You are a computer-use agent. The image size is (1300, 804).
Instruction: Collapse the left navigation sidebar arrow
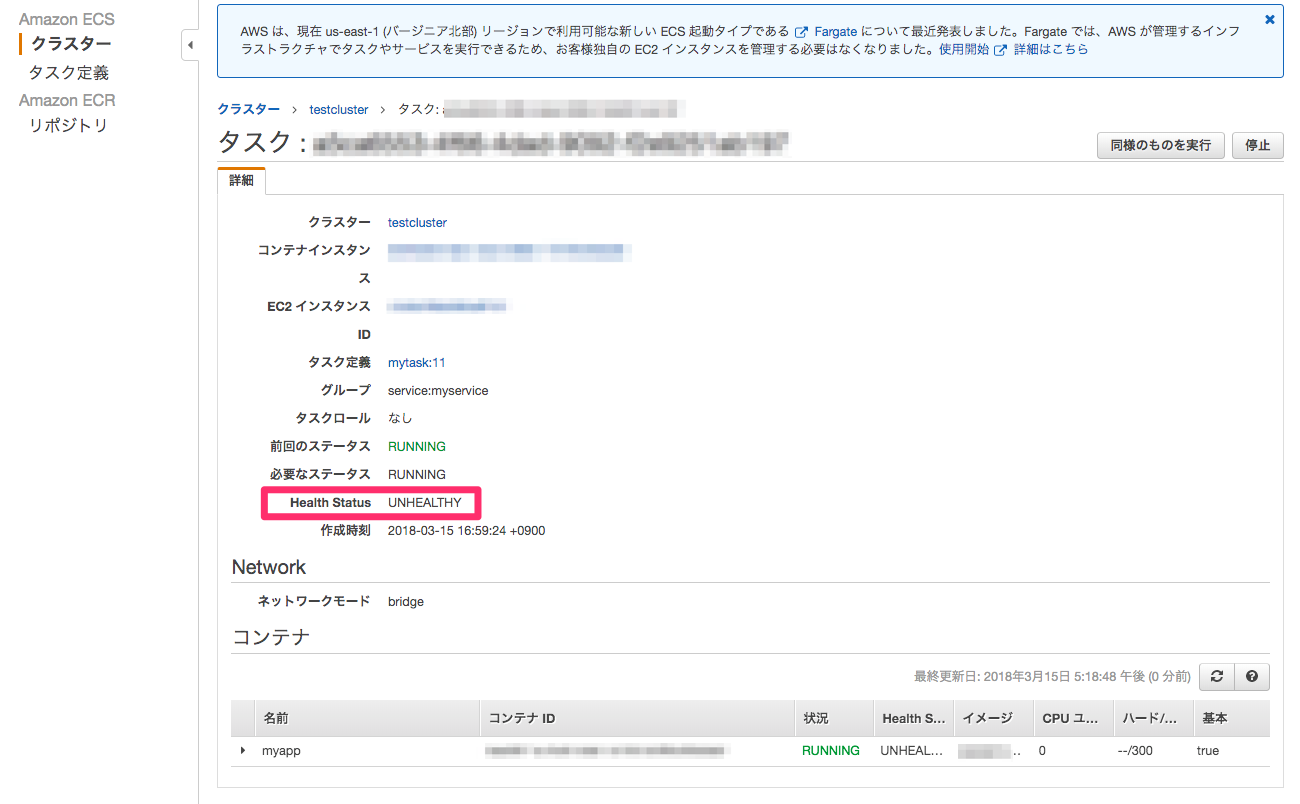coord(190,45)
